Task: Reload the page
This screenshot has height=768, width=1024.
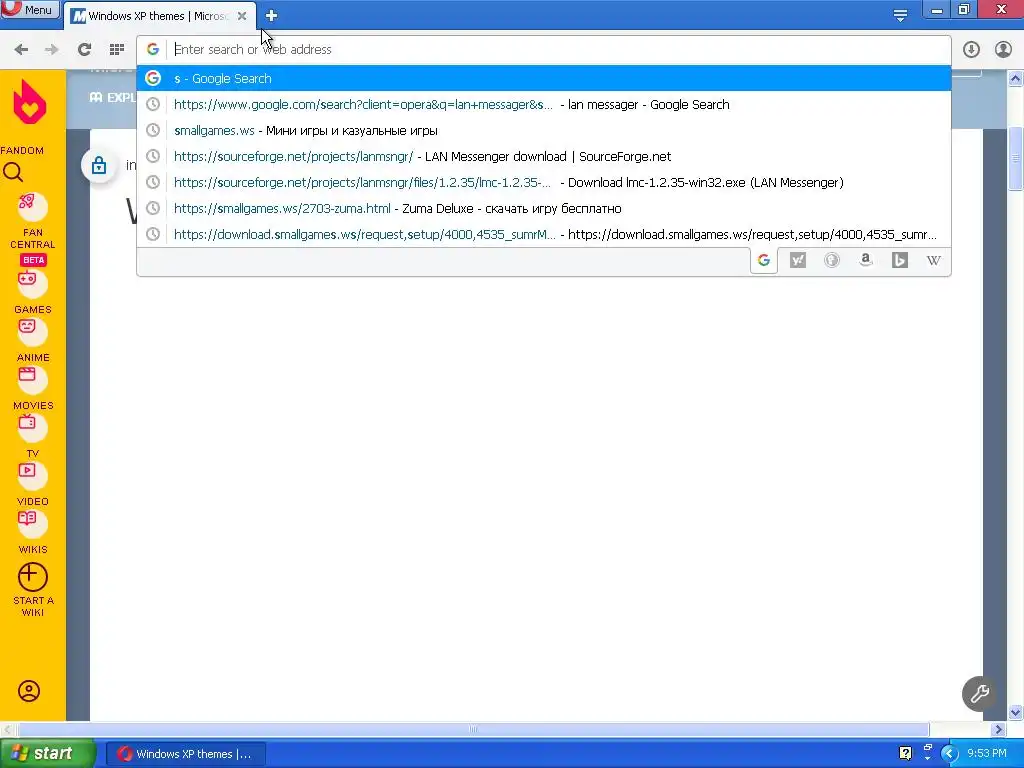Action: pos(84,50)
